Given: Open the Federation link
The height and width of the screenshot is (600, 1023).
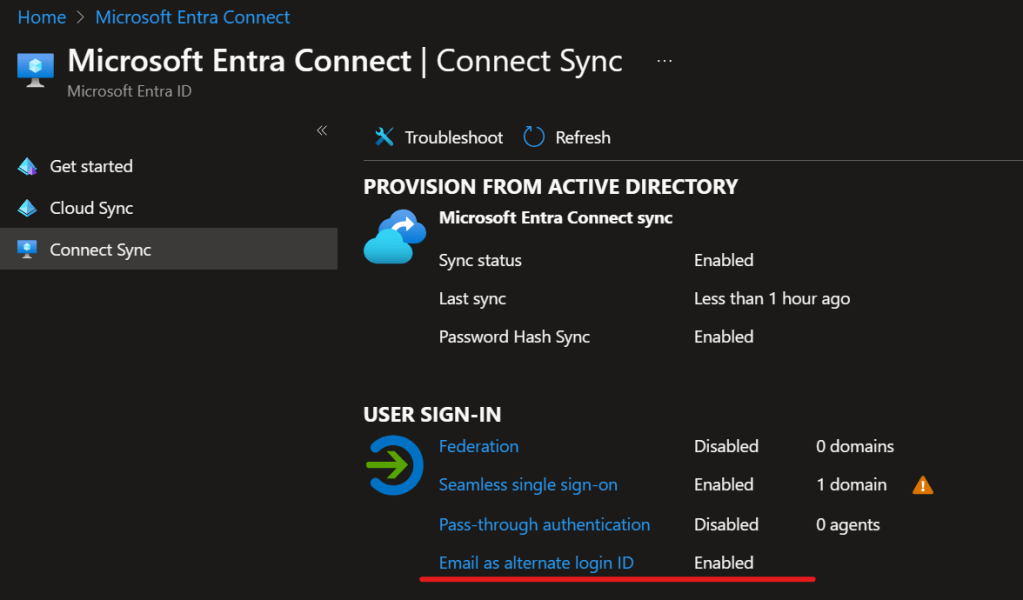Looking at the screenshot, I should click(x=478, y=446).
